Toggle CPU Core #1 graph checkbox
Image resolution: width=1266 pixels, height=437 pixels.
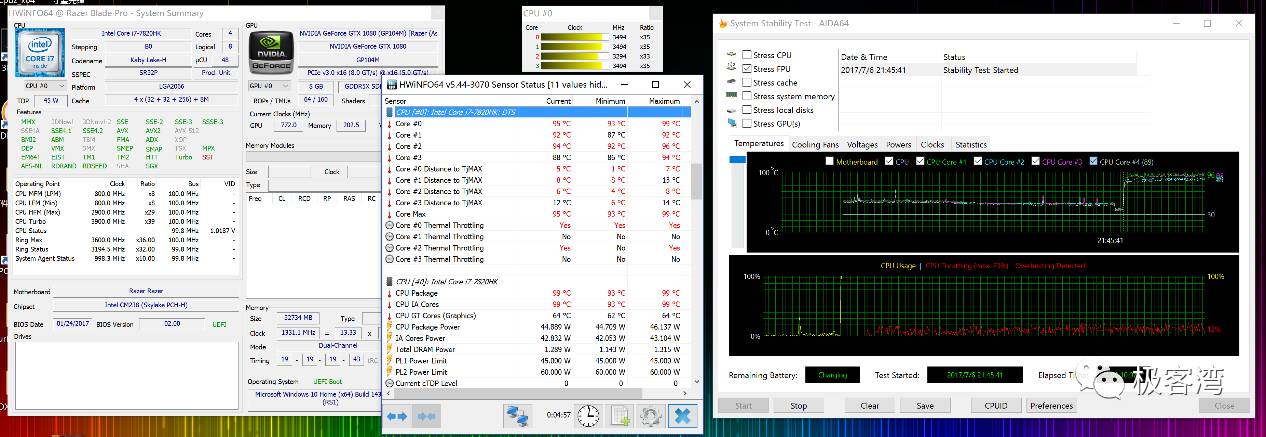921,161
